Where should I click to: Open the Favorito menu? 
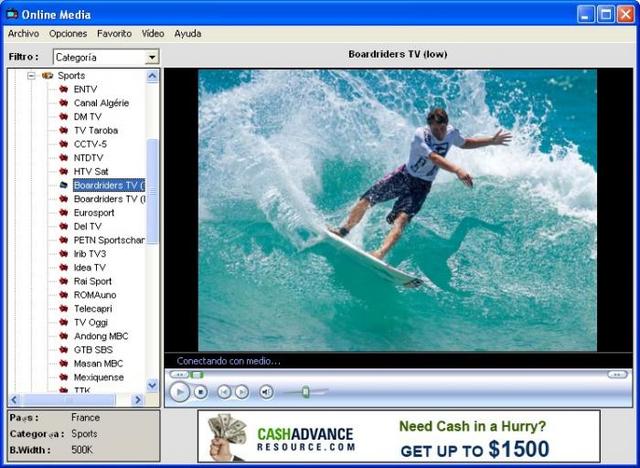(x=114, y=33)
